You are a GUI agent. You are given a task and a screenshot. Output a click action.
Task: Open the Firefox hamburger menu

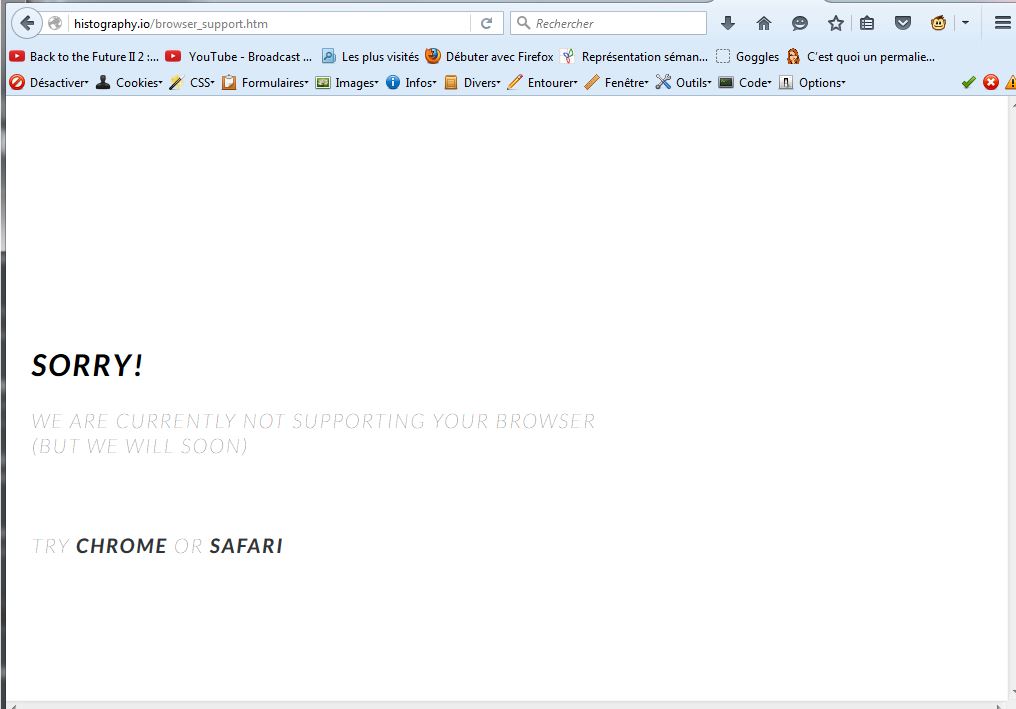point(1002,24)
